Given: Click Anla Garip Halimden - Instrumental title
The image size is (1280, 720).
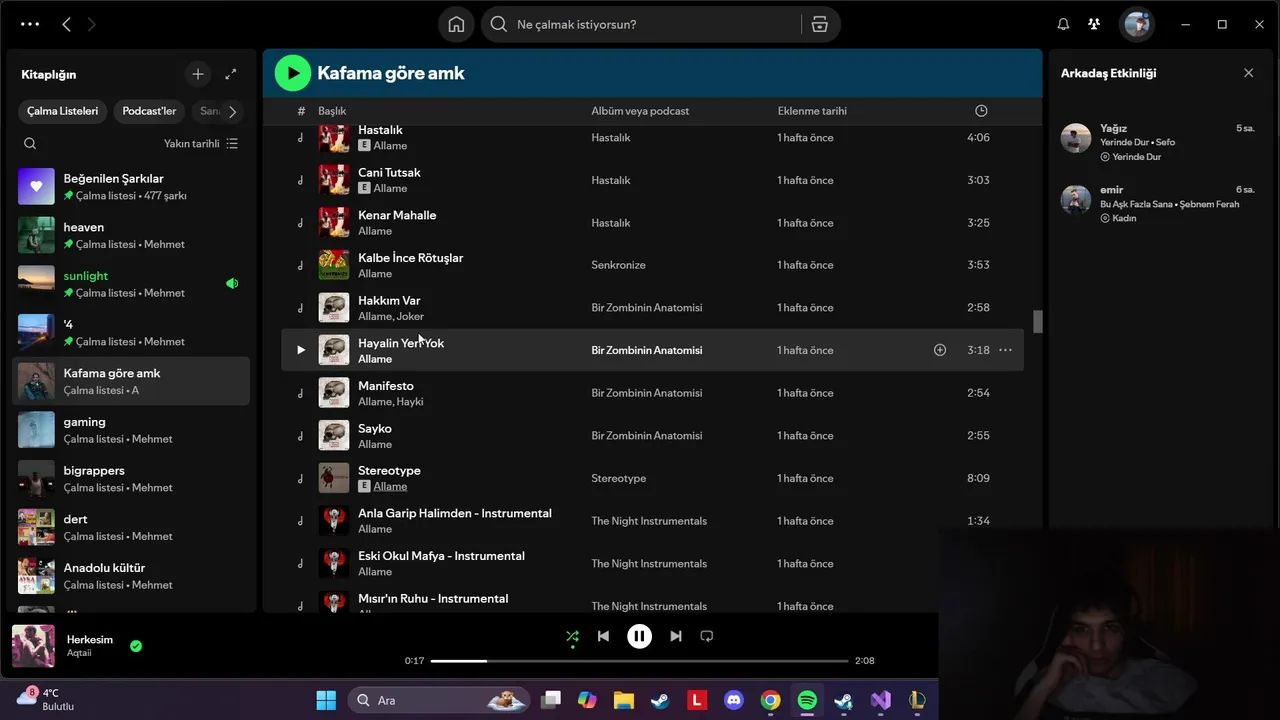Looking at the screenshot, I should (x=455, y=513).
